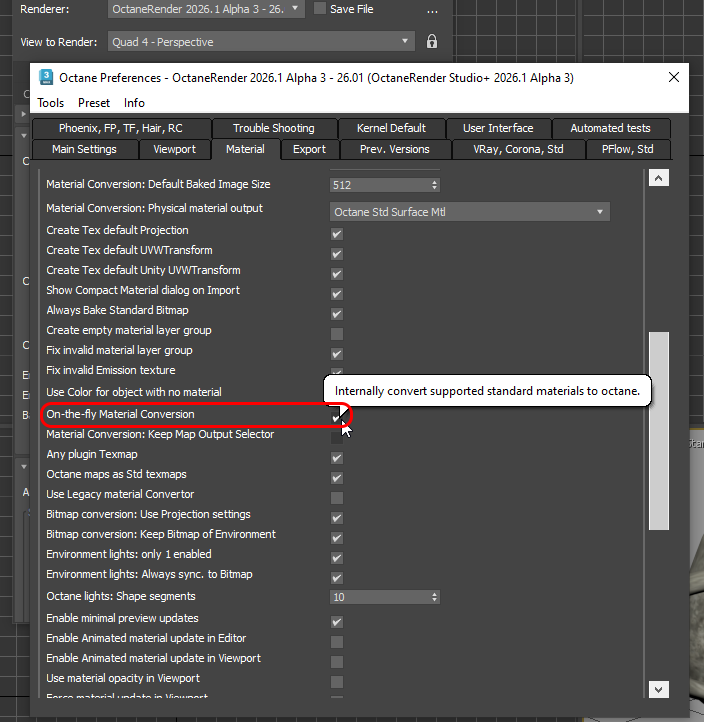704x722 pixels.
Task: Switch to the Trouble Shooting tab
Action: 274,128
